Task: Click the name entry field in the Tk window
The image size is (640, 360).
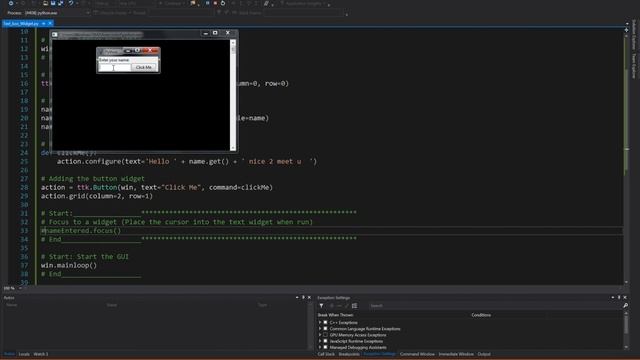Action: (115, 68)
